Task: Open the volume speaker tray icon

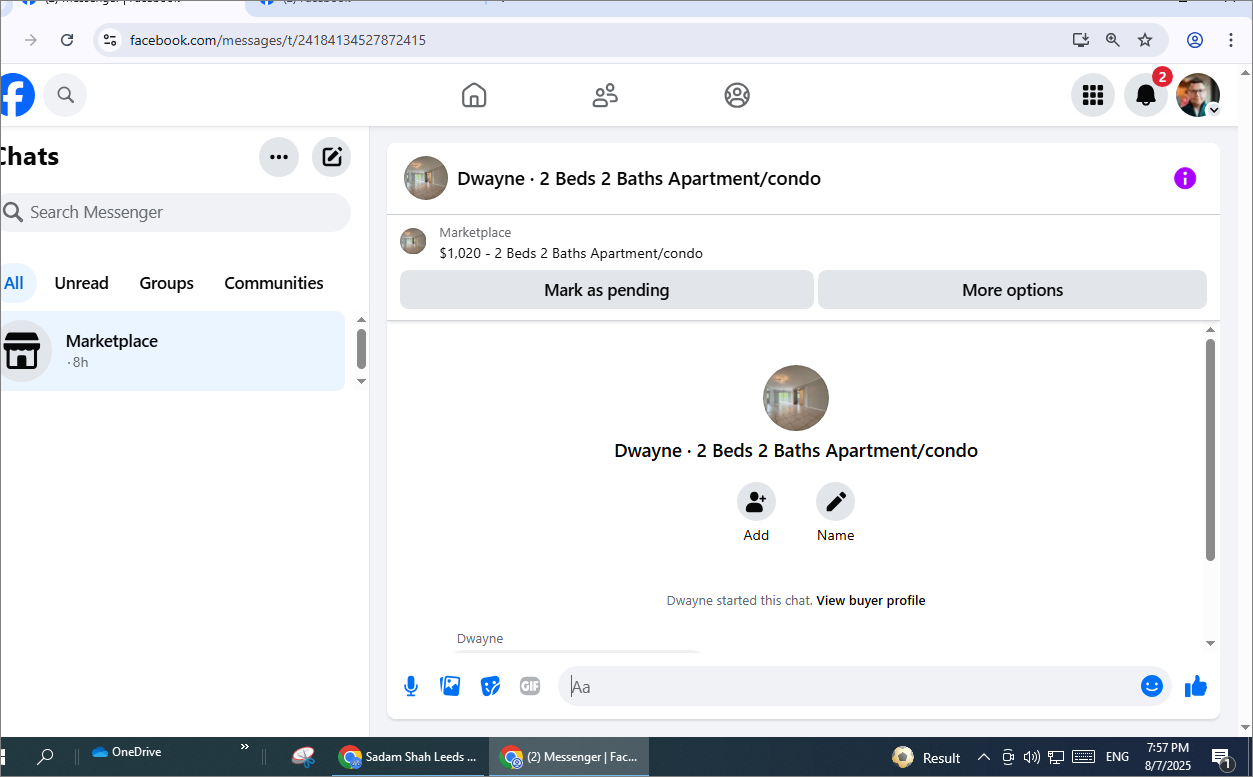Action: (1031, 757)
